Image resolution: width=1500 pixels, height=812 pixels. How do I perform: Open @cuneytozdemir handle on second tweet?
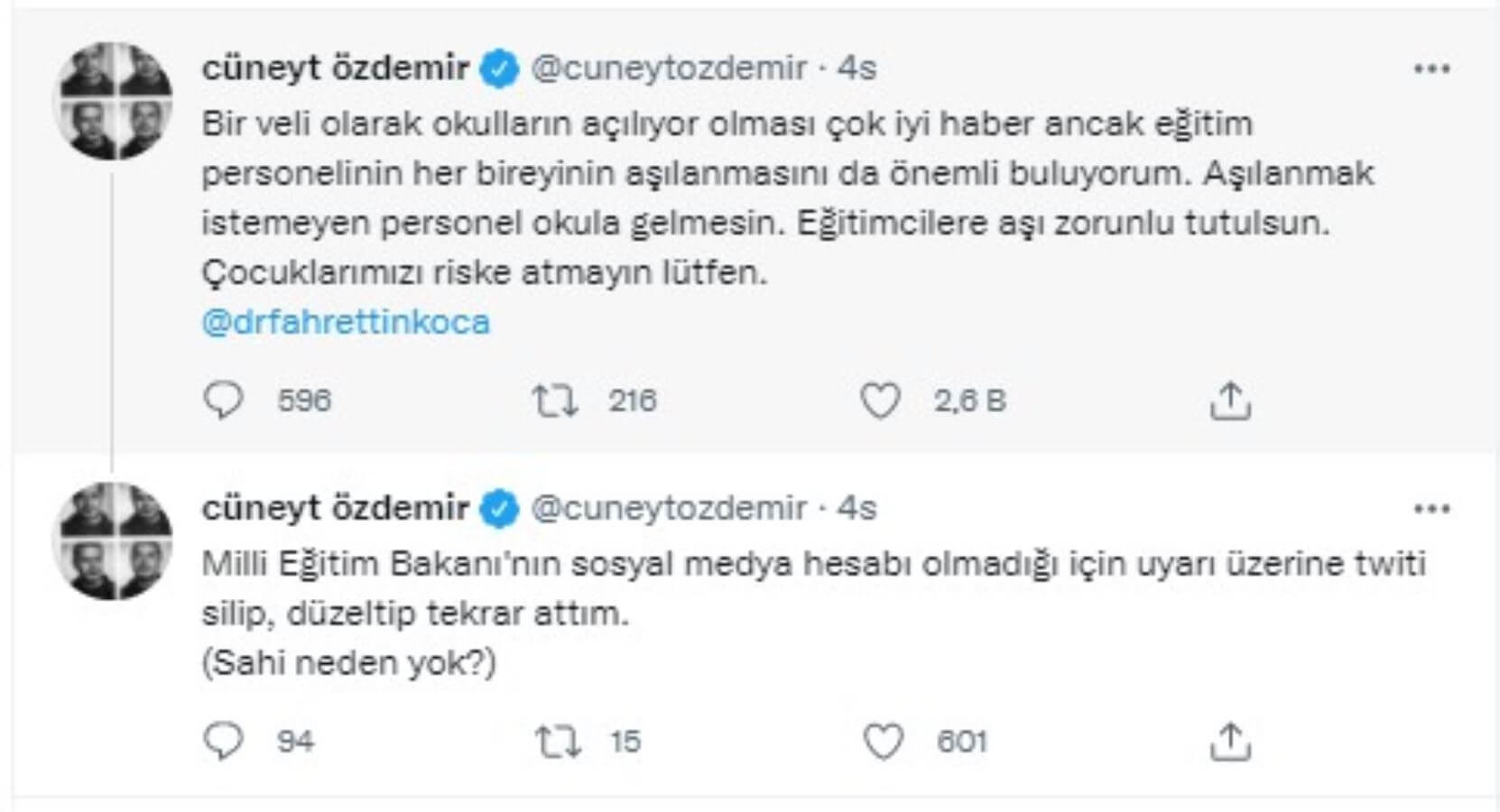pyautogui.click(x=669, y=509)
